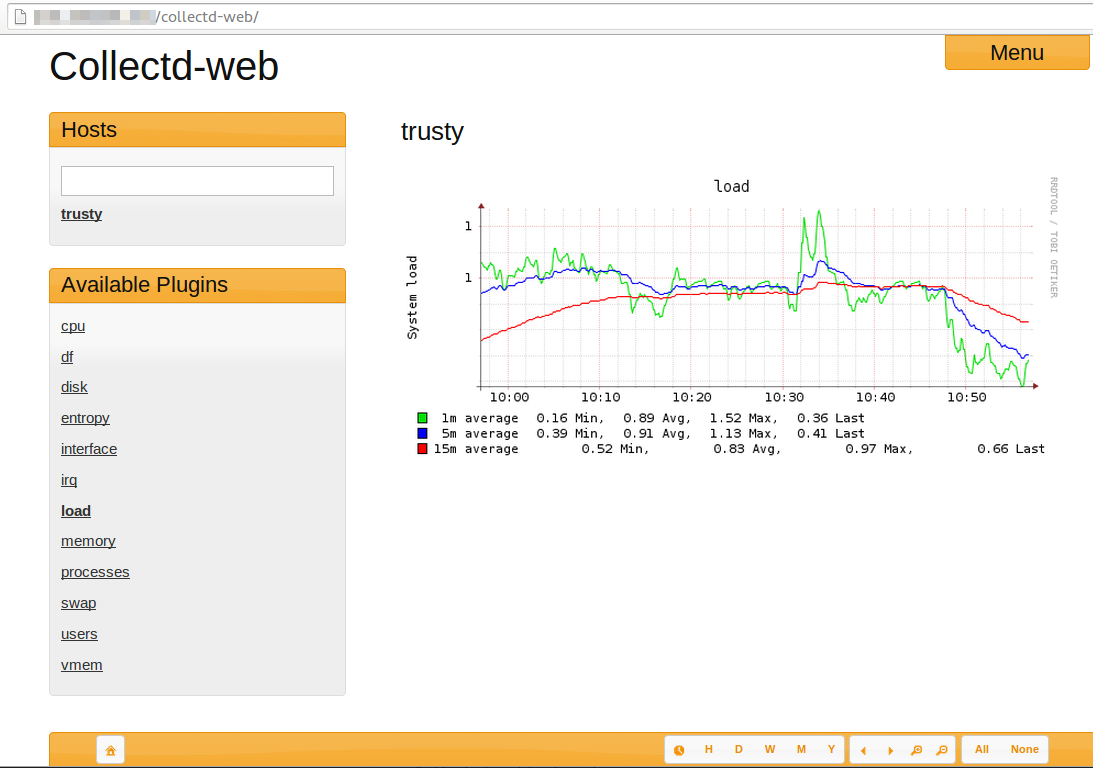1093x768 pixels.
Task: Click the Hosts filter input field
Action: tap(197, 181)
